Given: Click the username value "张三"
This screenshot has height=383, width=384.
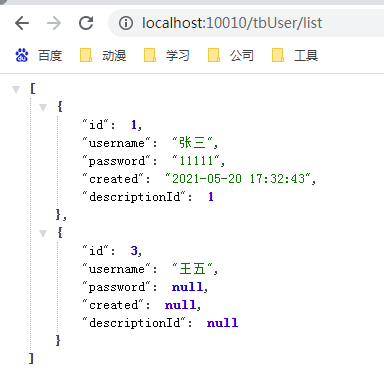Looking at the screenshot, I should pos(192,143).
